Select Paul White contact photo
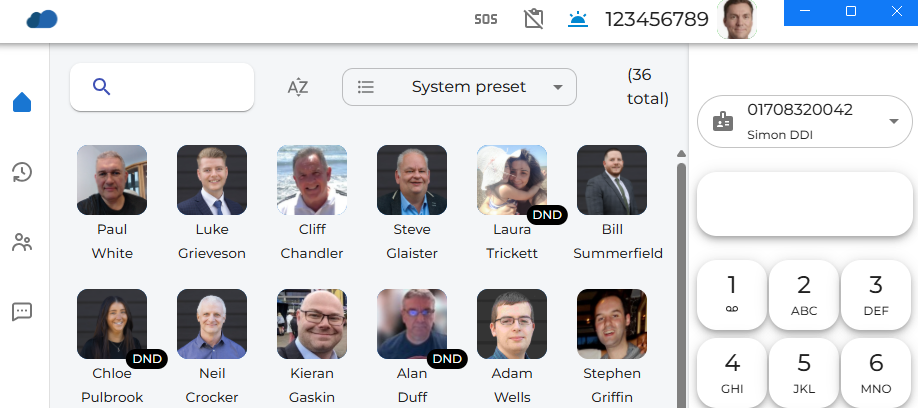The width and height of the screenshot is (918, 408). click(112, 180)
